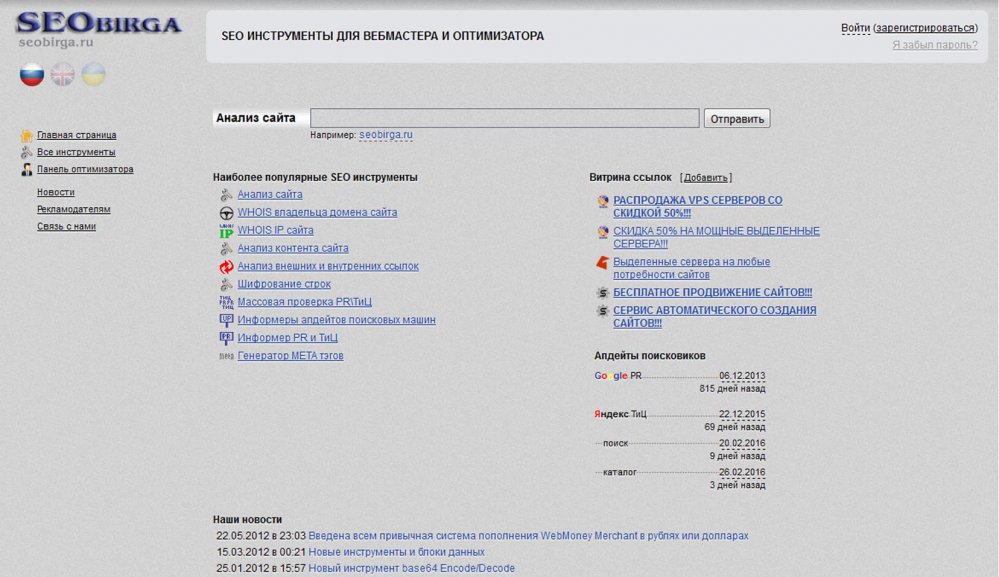Open Добавить link in Витрина ссылок

[x=705, y=178]
